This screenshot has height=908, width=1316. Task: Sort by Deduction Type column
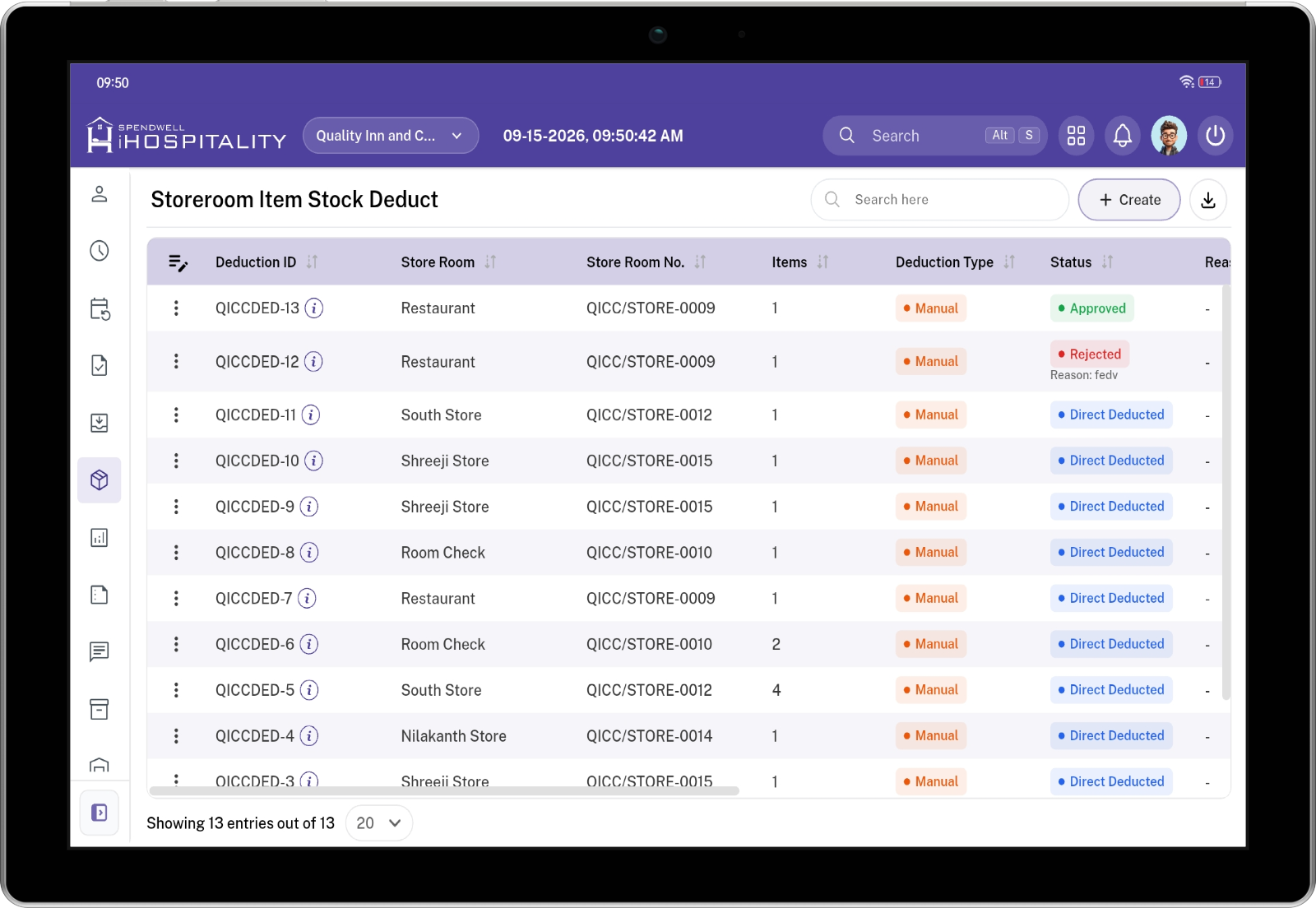1009,262
